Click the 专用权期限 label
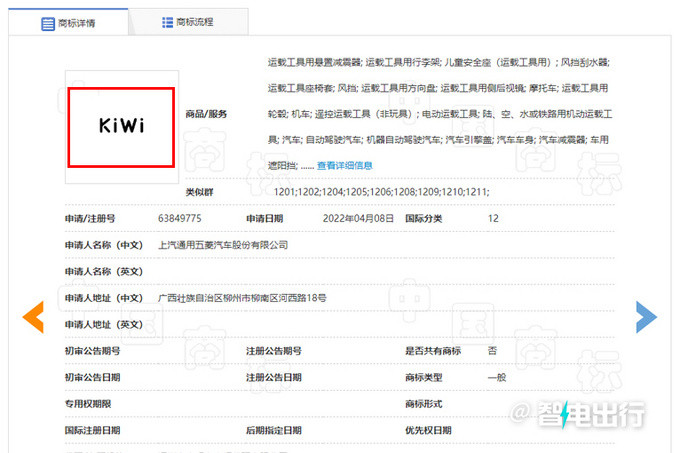 click(x=88, y=404)
